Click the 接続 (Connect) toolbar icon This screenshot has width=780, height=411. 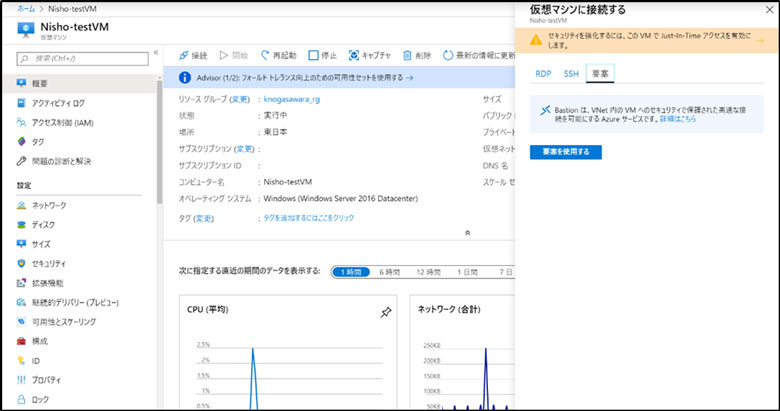pyautogui.click(x=183, y=55)
